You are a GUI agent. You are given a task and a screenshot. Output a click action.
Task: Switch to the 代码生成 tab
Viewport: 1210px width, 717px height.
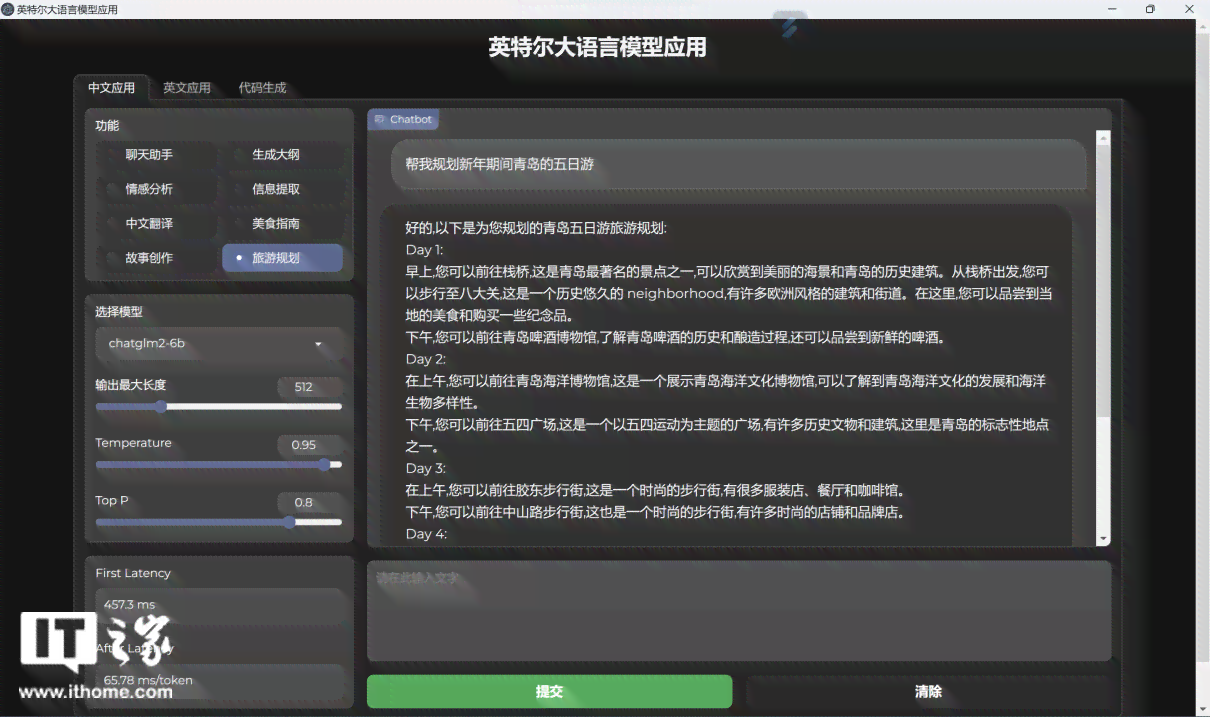pyautogui.click(x=262, y=88)
